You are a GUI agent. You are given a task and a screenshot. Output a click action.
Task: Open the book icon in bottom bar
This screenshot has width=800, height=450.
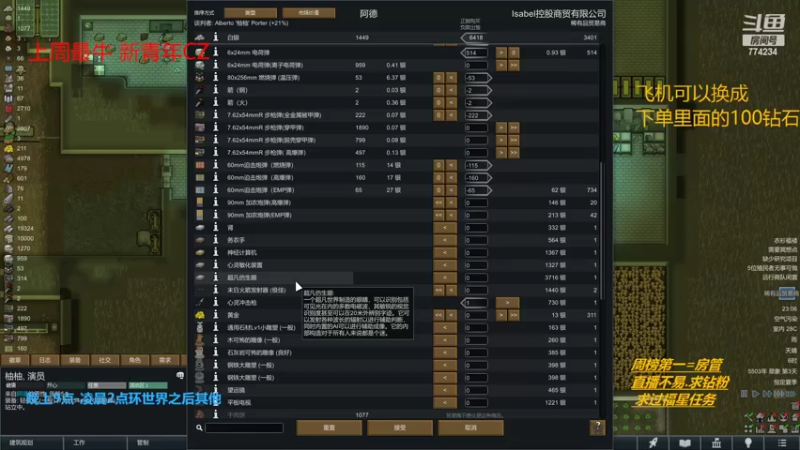point(685,442)
